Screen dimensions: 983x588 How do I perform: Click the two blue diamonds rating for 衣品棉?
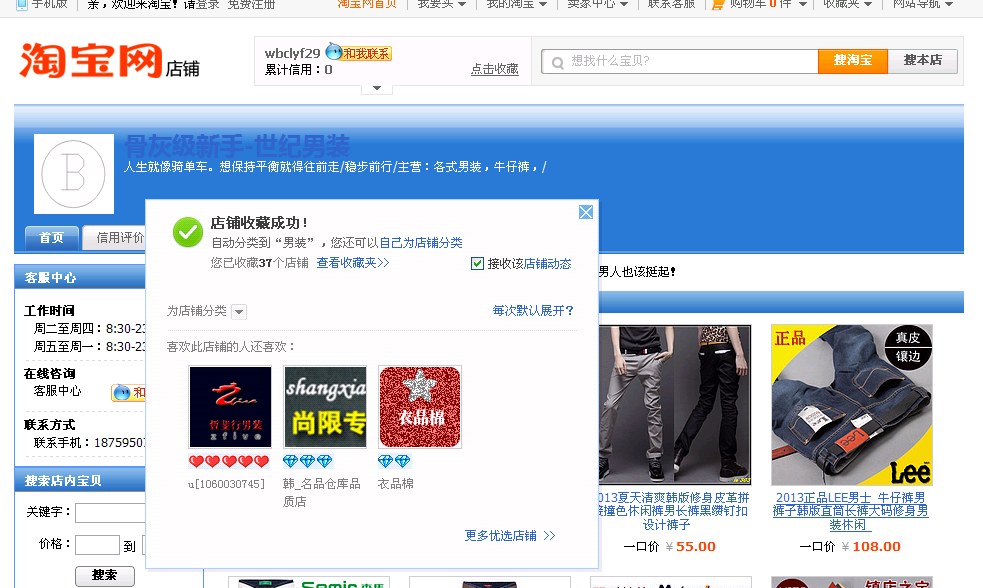click(x=394, y=461)
